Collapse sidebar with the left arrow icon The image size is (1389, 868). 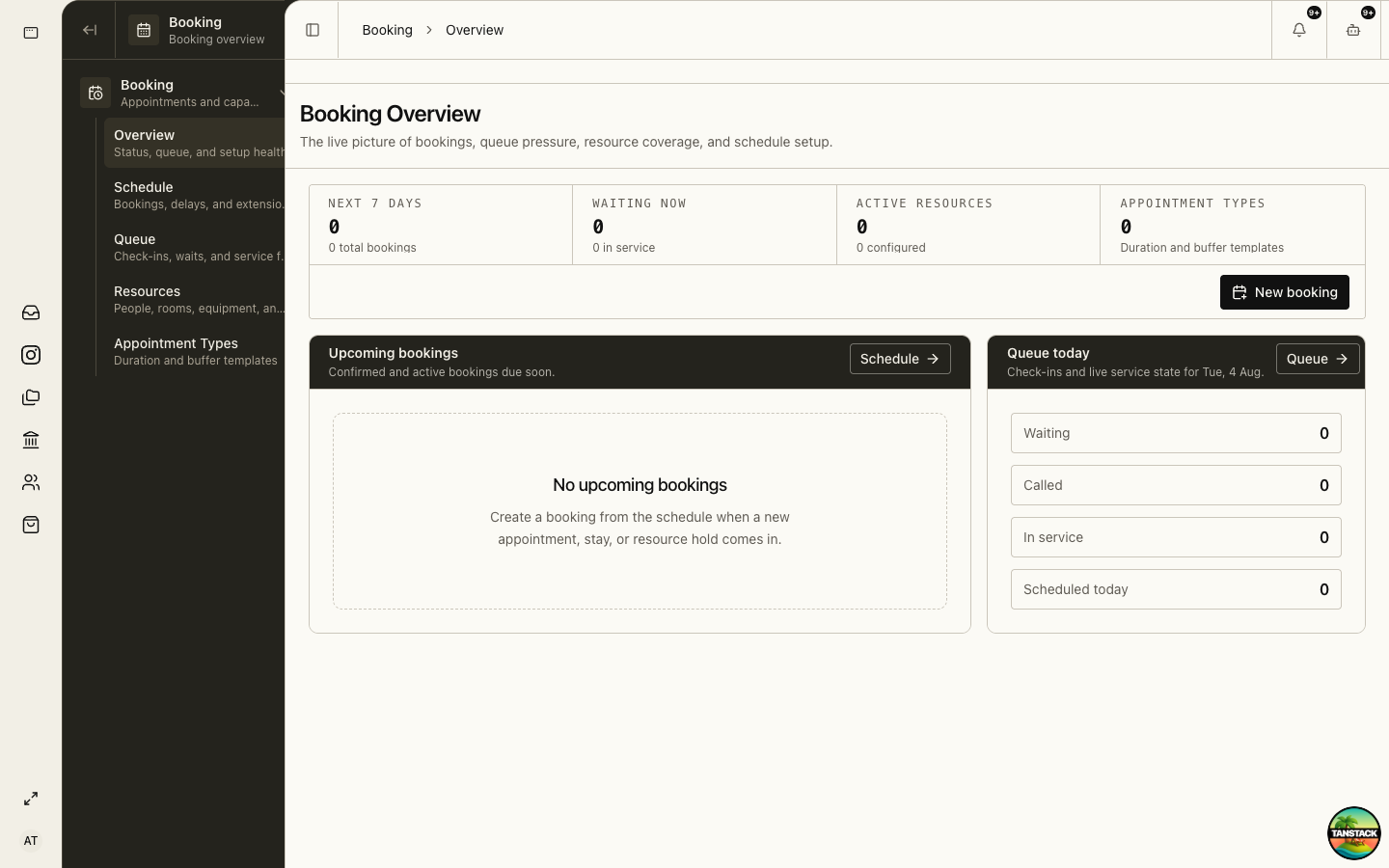click(90, 30)
